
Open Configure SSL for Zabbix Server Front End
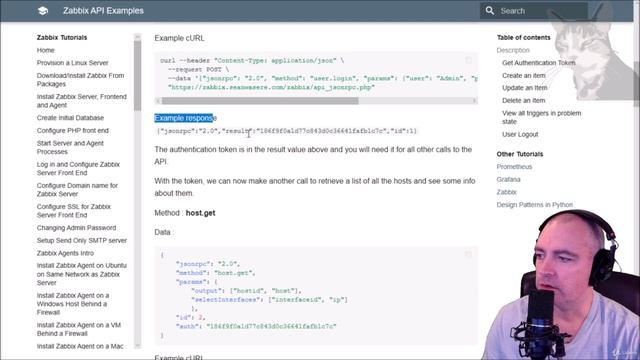(74, 211)
